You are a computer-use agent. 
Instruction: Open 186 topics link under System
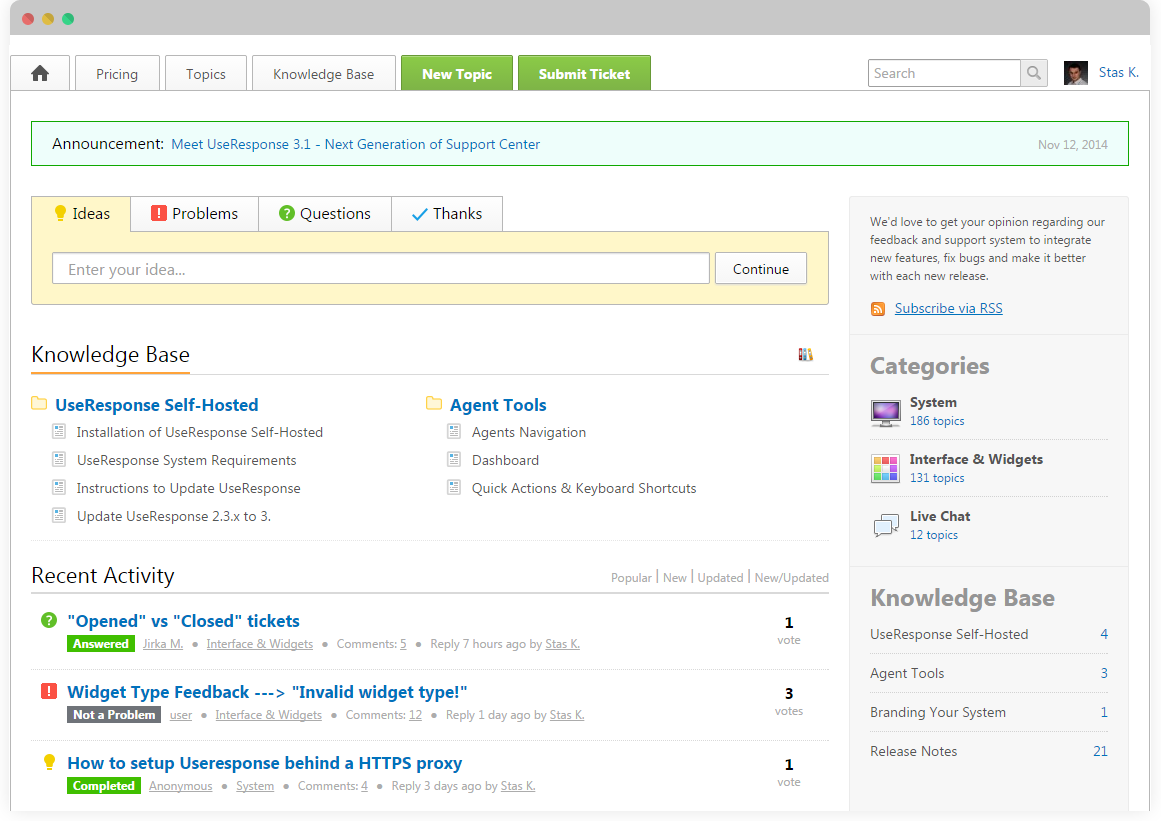click(937, 420)
